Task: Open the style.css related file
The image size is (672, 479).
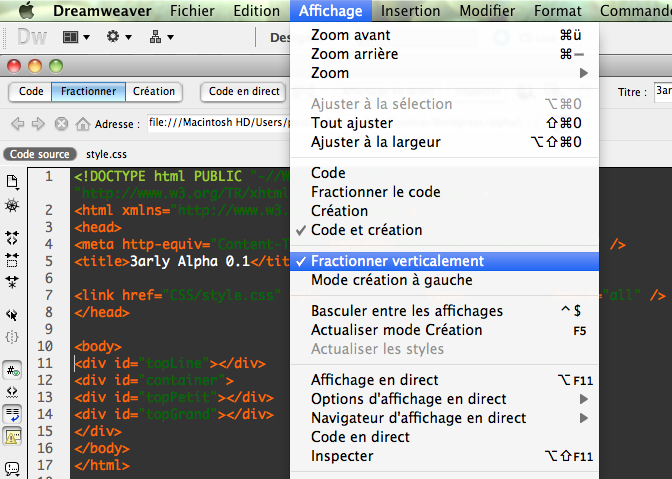Action: point(106,154)
